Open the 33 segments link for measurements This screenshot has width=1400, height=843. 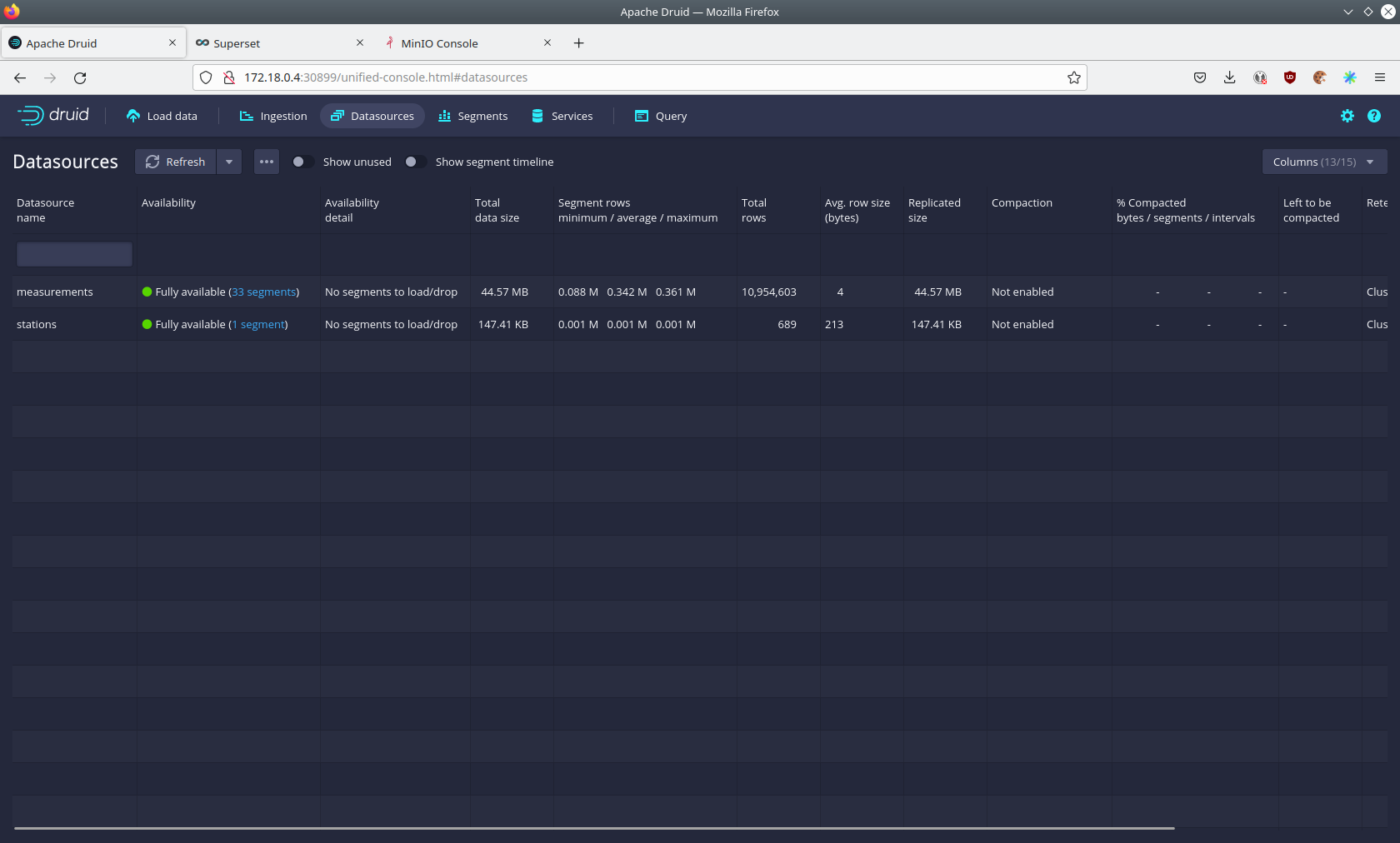pyautogui.click(x=263, y=292)
